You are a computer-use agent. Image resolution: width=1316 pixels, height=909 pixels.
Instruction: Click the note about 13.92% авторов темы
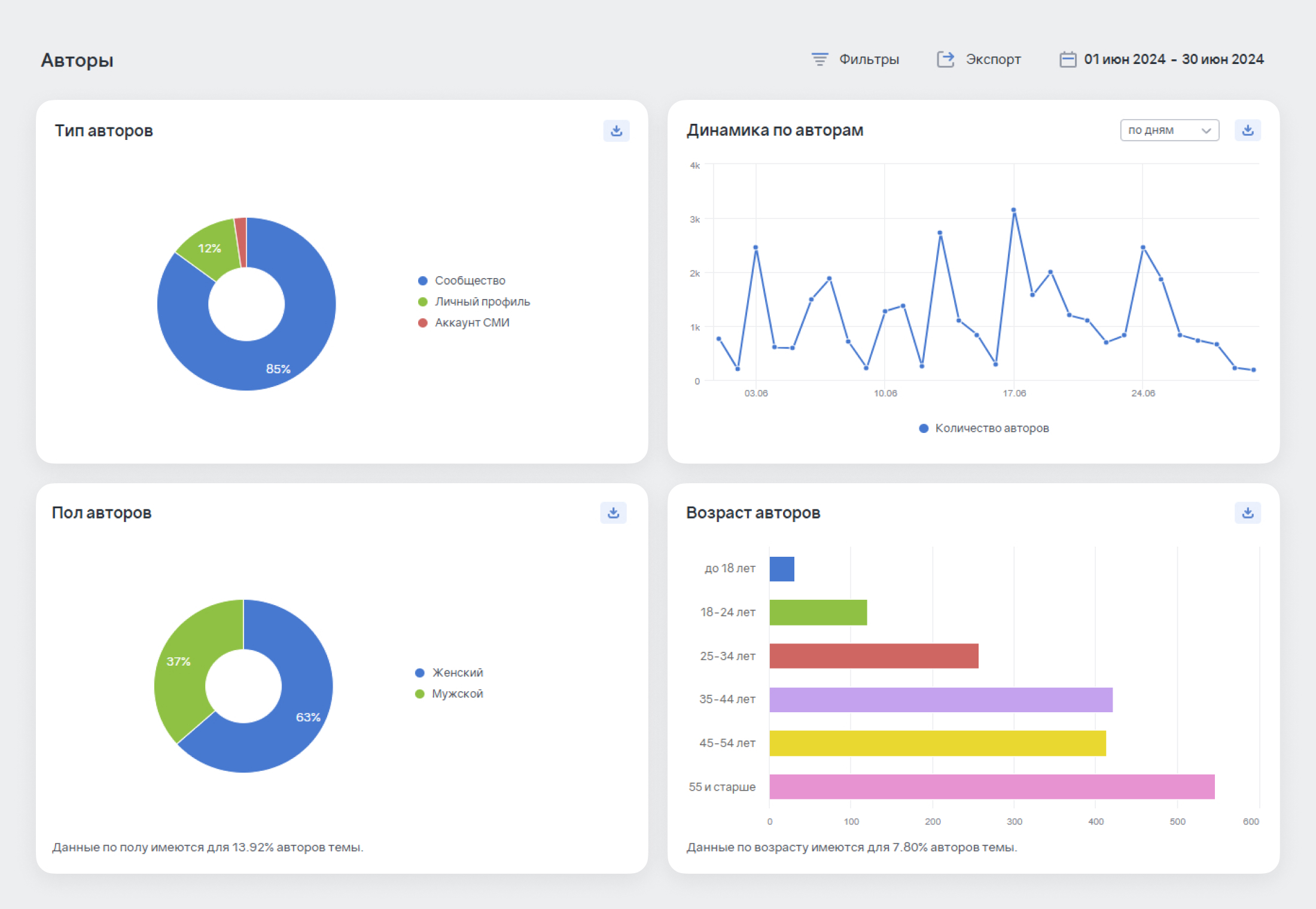(208, 847)
